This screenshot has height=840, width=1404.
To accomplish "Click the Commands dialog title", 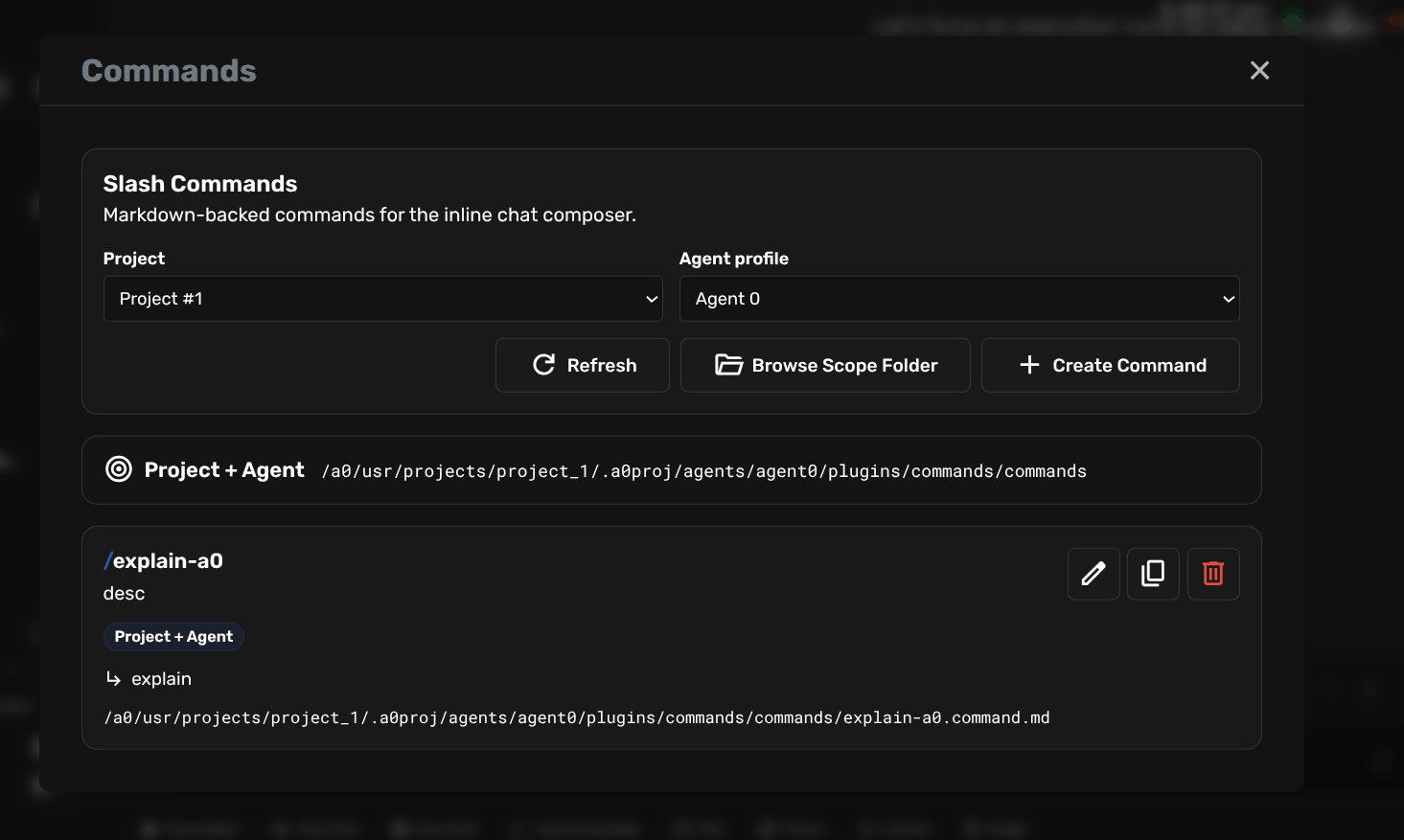I will tap(169, 71).
